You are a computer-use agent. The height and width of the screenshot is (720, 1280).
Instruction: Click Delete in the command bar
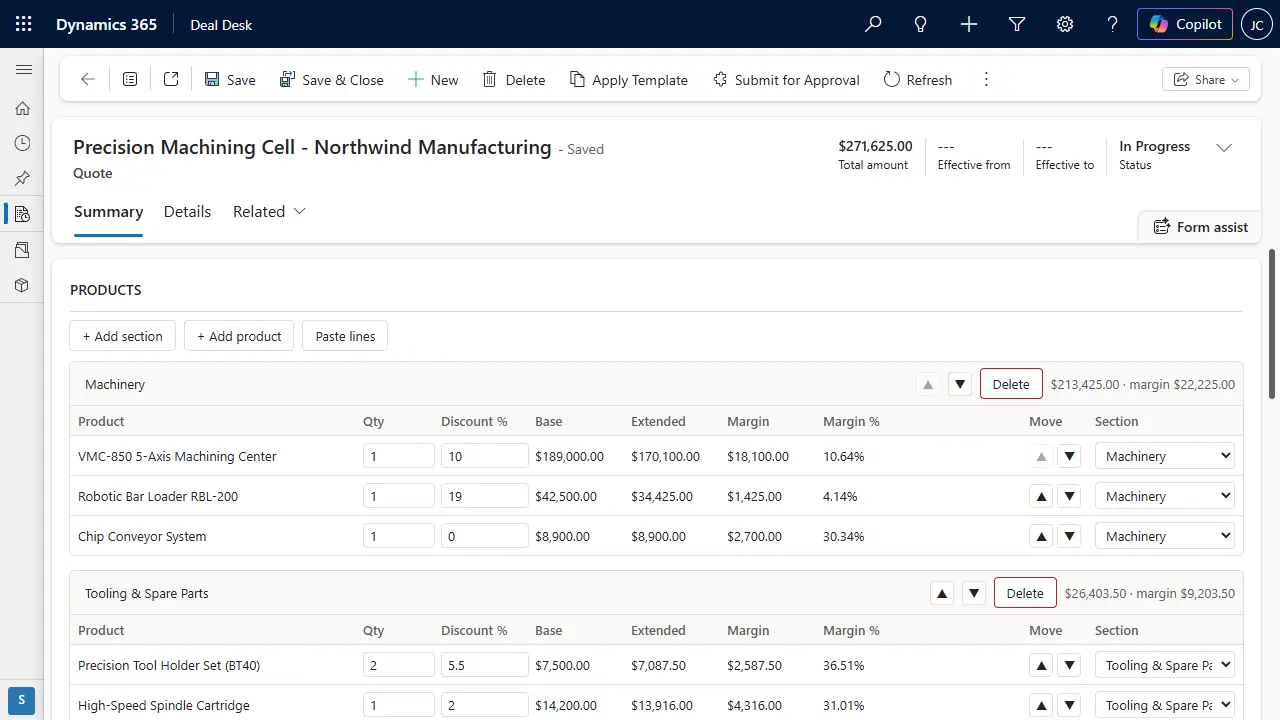tap(514, 79)
